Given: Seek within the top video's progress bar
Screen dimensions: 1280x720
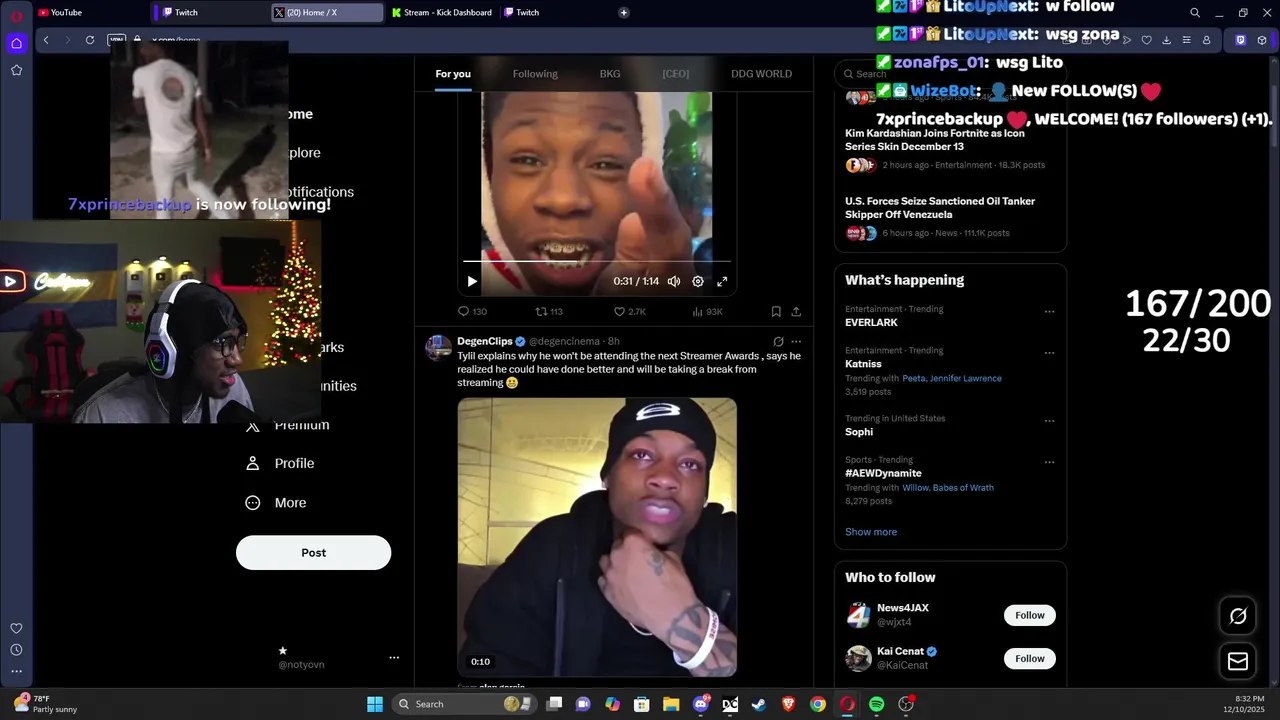Looking at the screenshot, I should 597,263.
